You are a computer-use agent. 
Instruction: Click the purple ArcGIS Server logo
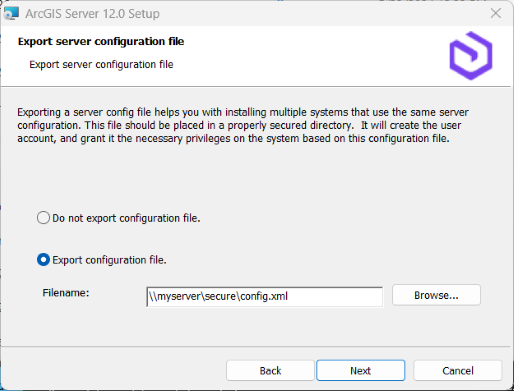coord(471,56)
